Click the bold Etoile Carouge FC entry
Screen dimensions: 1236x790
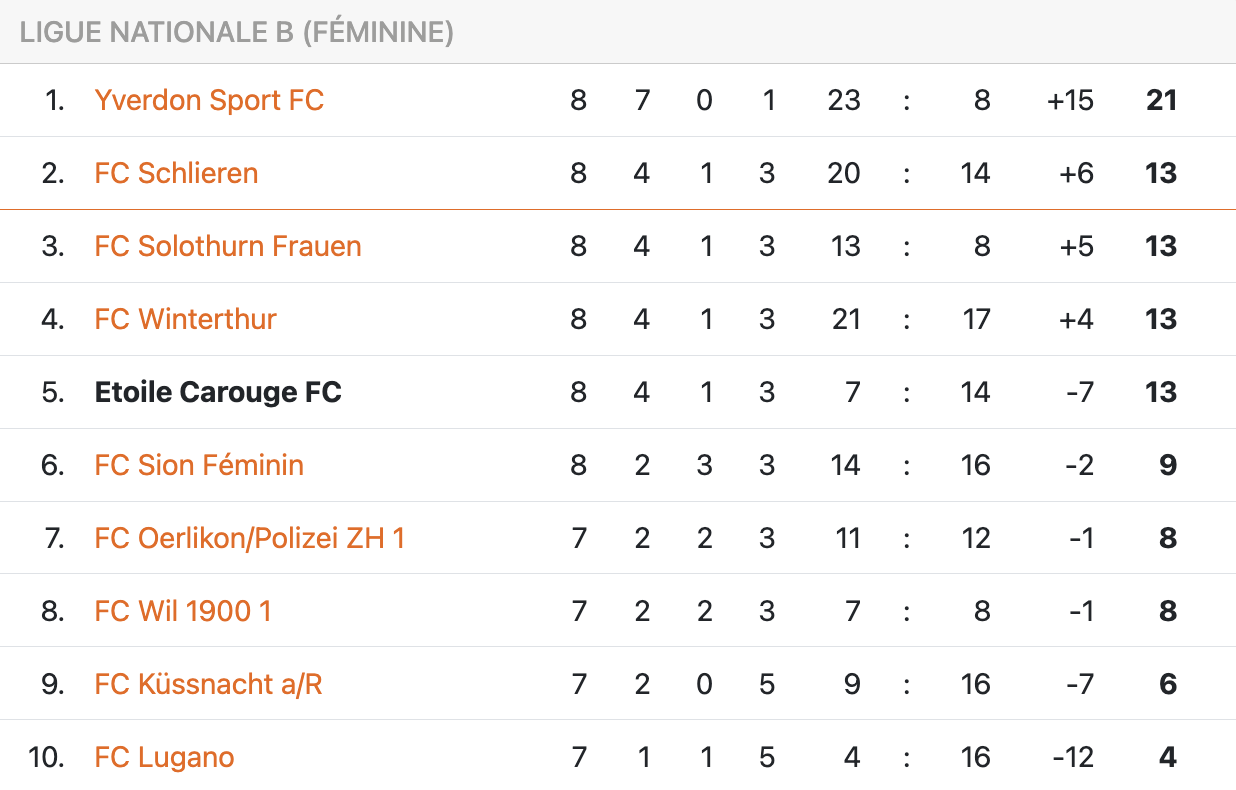218,392
